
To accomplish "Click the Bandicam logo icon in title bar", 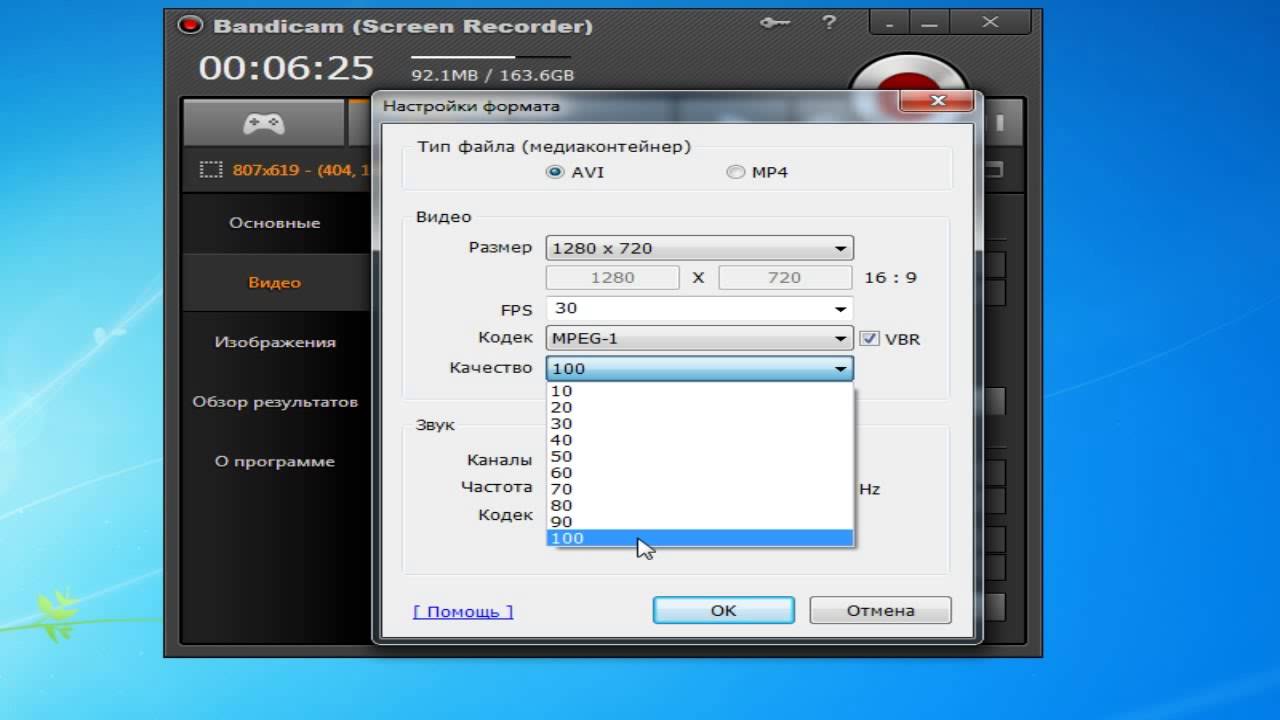I will (189, 26).
